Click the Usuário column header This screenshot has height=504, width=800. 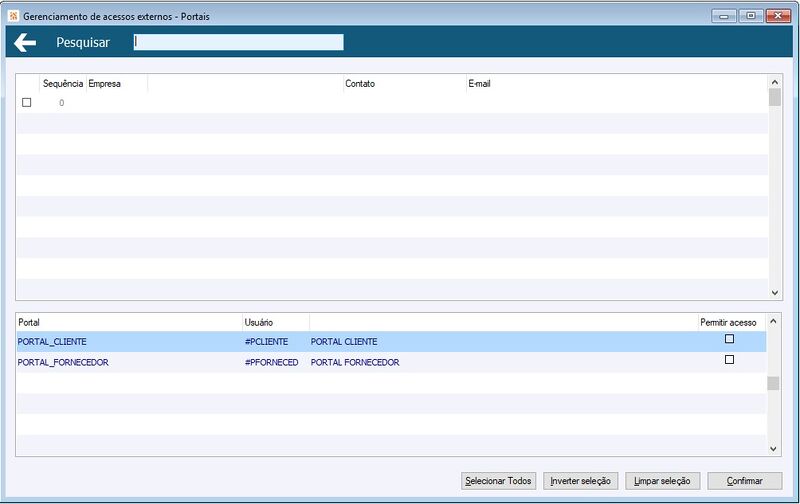click(259, 322)
